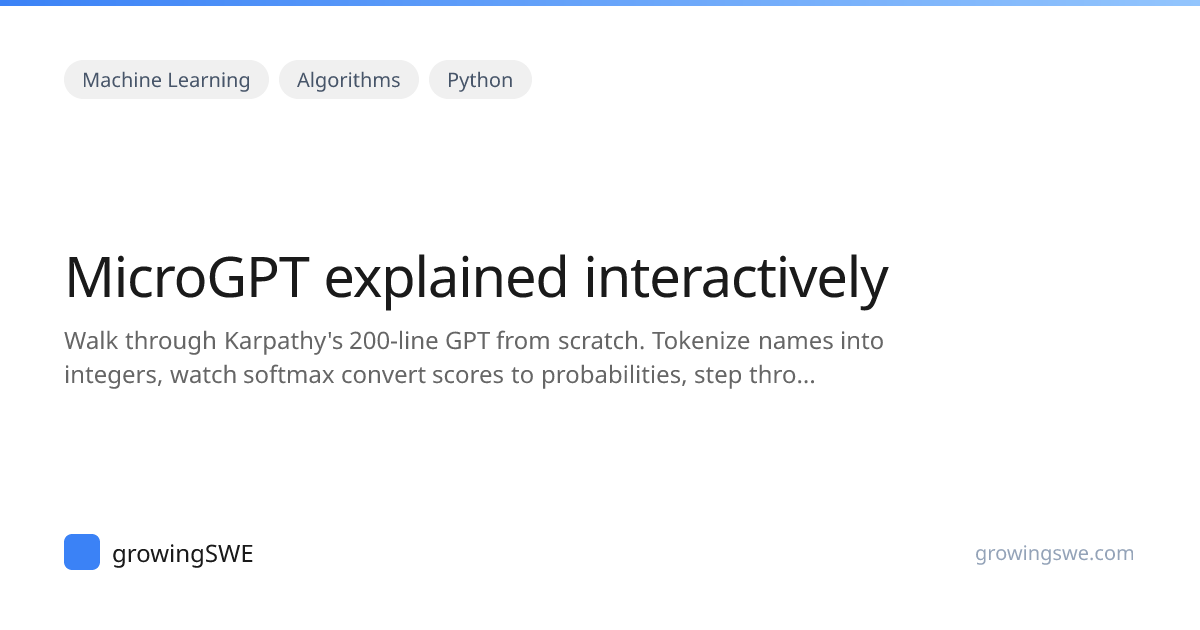Click the growingSWE brand name

pos(182,554)
